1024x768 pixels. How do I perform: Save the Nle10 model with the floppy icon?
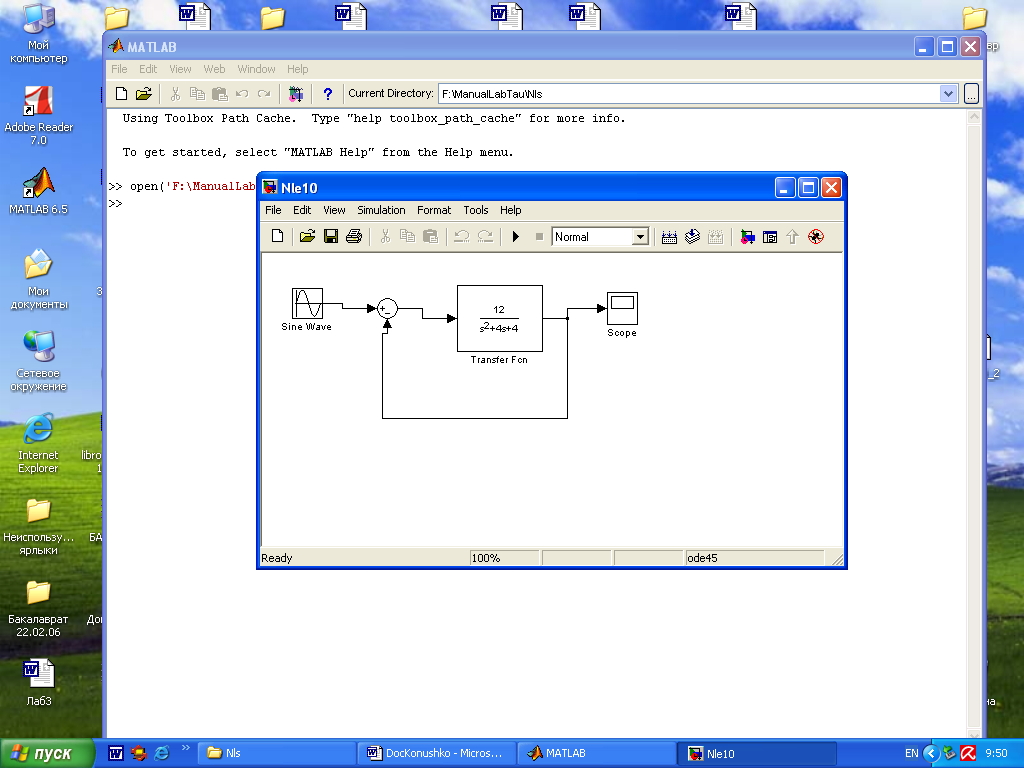tap(331, 236)
